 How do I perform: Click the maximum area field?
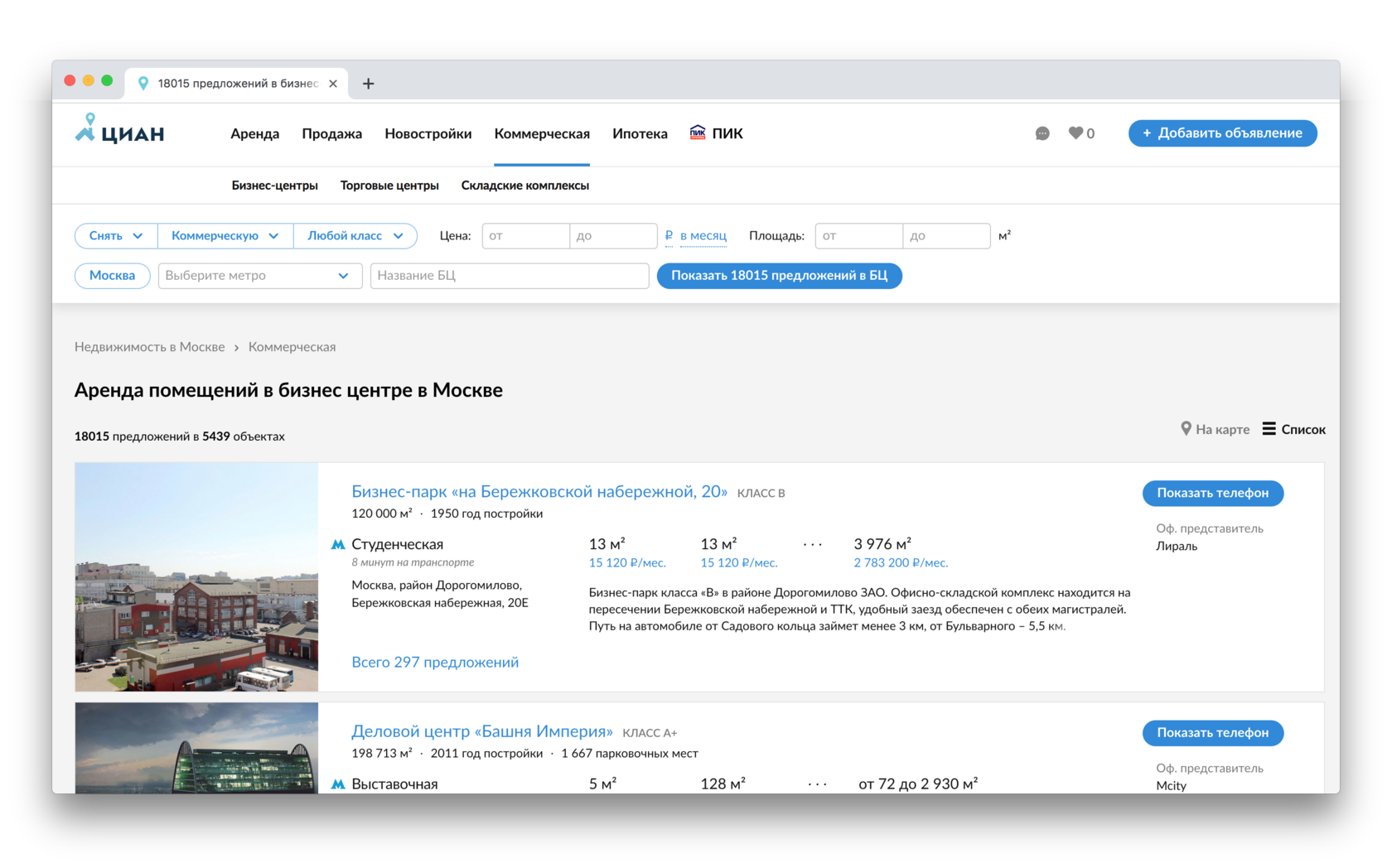tap(947, 236)
